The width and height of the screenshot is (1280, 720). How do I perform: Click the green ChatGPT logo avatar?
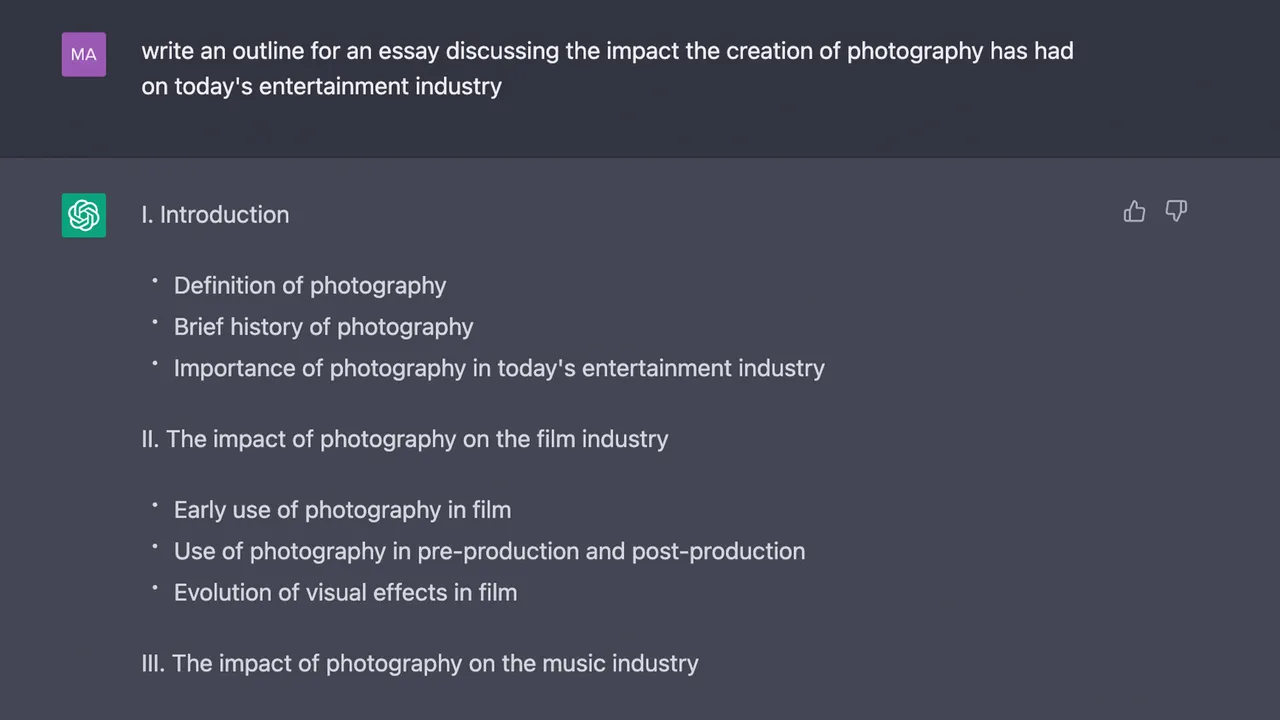click(84, 215)
